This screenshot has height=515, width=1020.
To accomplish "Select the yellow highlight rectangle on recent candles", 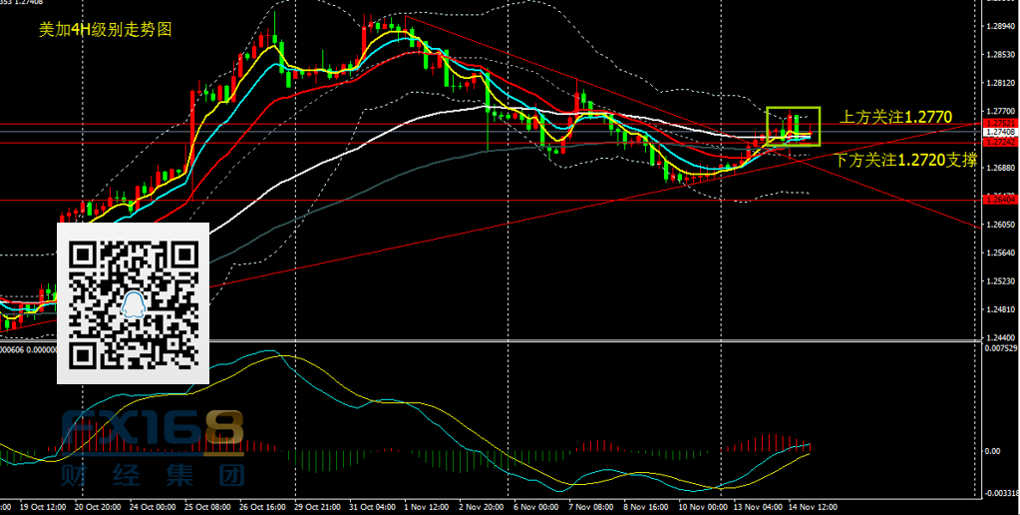I will point(793,126).
